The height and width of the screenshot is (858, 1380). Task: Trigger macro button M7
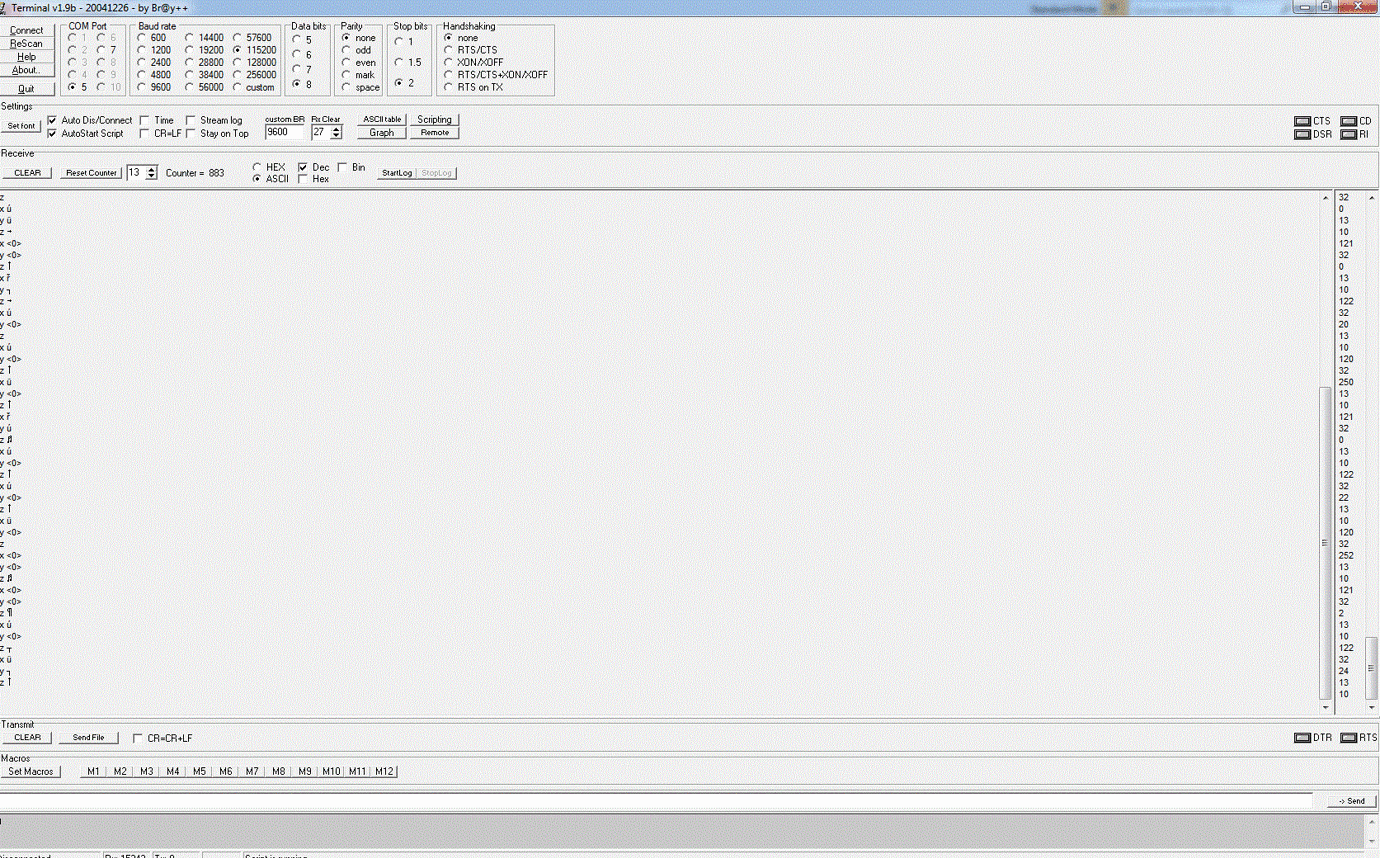point(251,771)
